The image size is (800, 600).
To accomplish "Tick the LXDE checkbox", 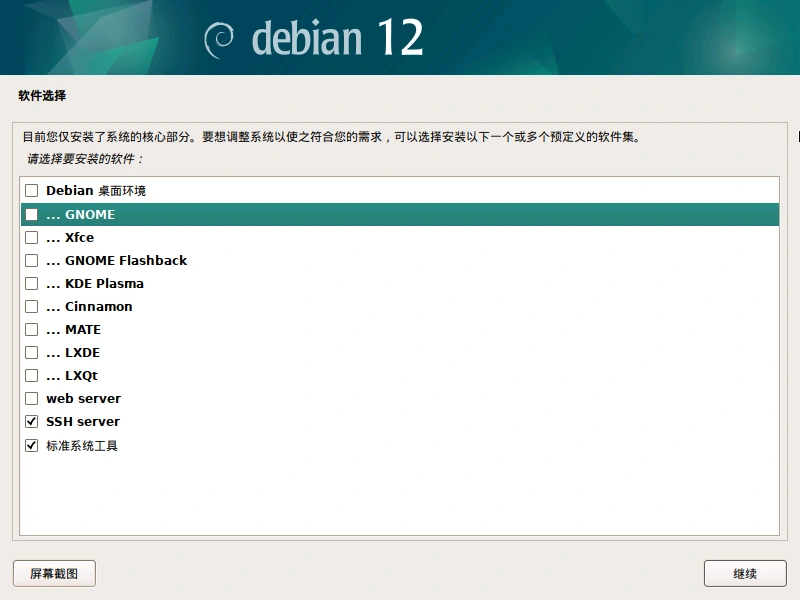I will [32, 353].
